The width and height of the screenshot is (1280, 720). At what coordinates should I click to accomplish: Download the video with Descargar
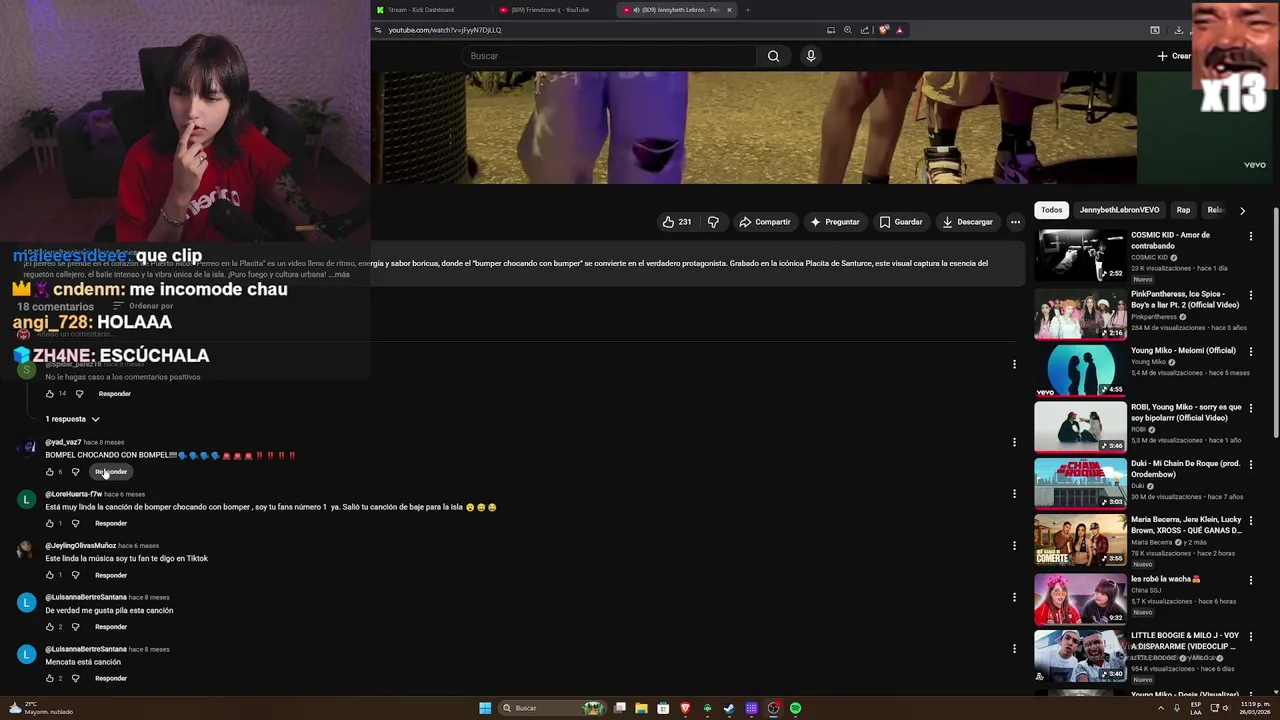click(x=967, y=222)
